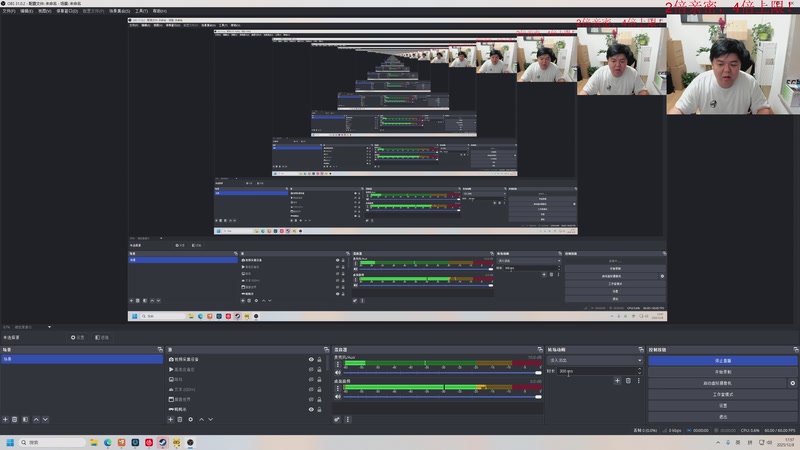Add a new source with plus icon
Screen dimensions: 800x450
coord(170,419)
